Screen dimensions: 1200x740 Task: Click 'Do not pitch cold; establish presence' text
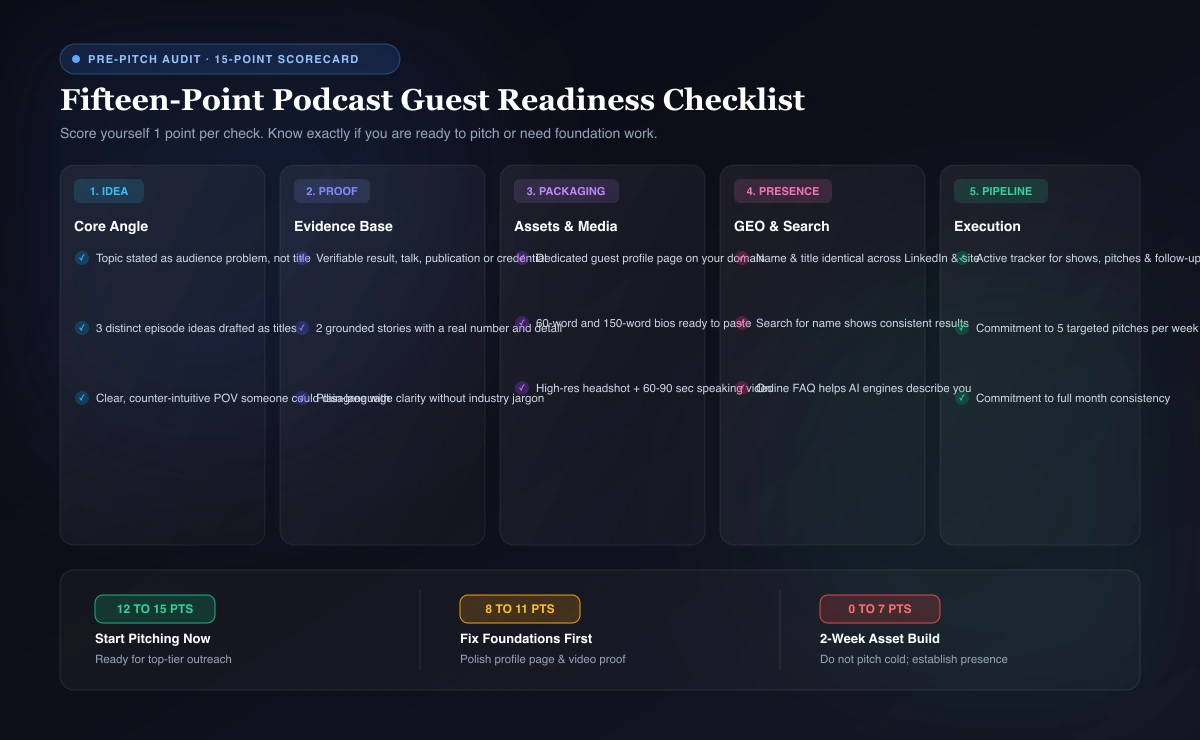pyautogui.click(x=914, y=659)
